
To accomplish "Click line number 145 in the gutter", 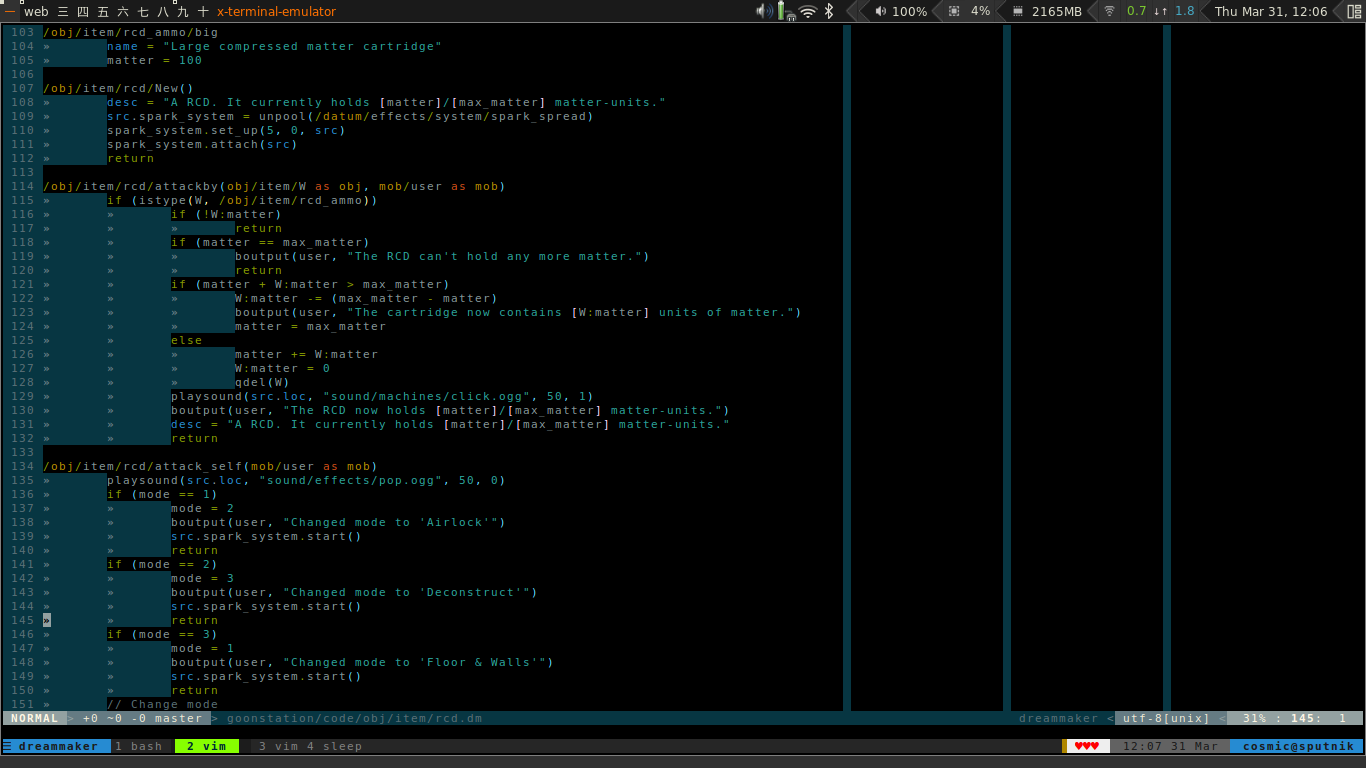I will [x=22, y=620].
